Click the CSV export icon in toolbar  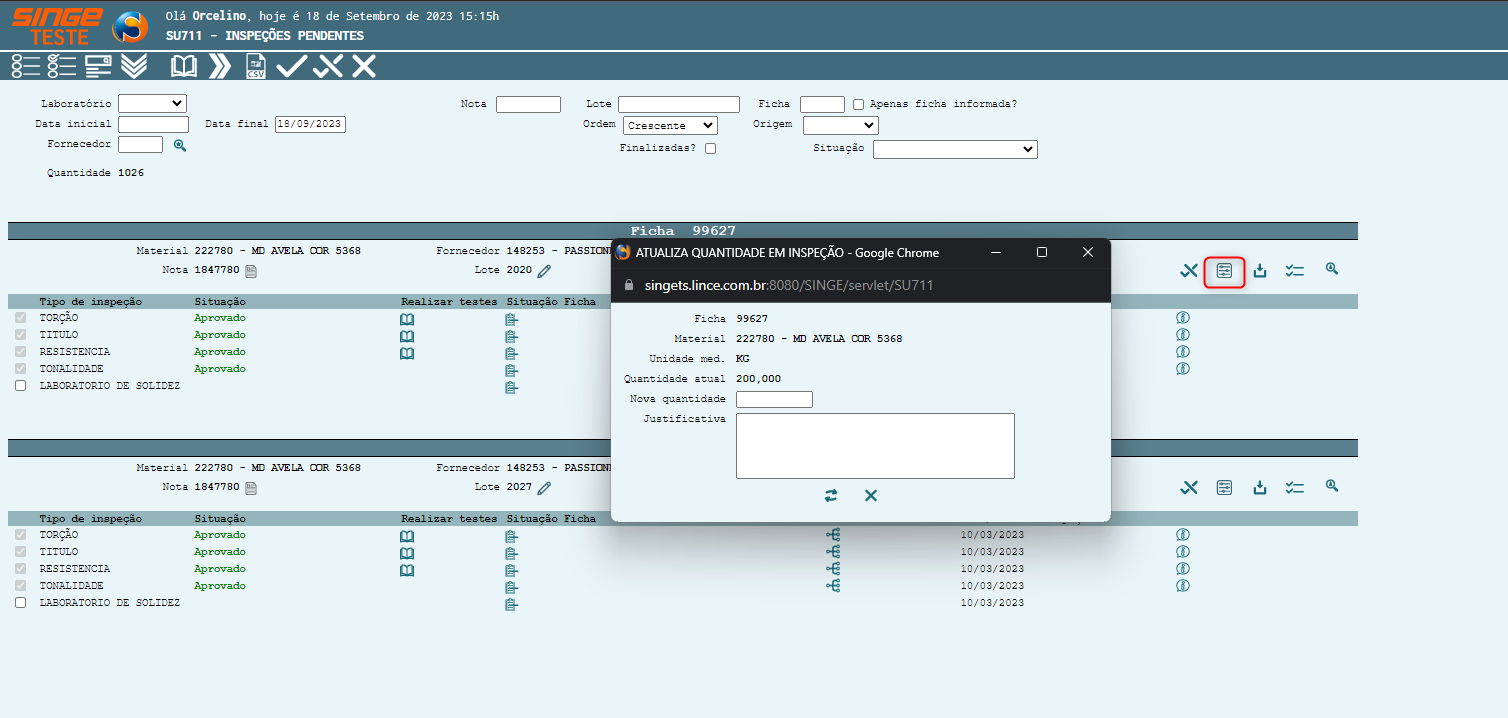[256, 67]
